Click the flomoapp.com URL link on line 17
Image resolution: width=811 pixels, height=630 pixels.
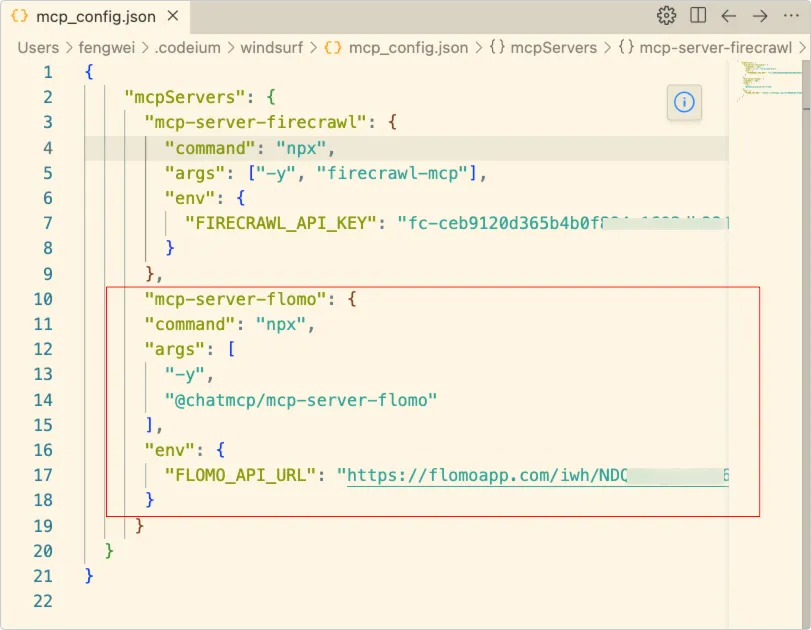tap(537, 475)
